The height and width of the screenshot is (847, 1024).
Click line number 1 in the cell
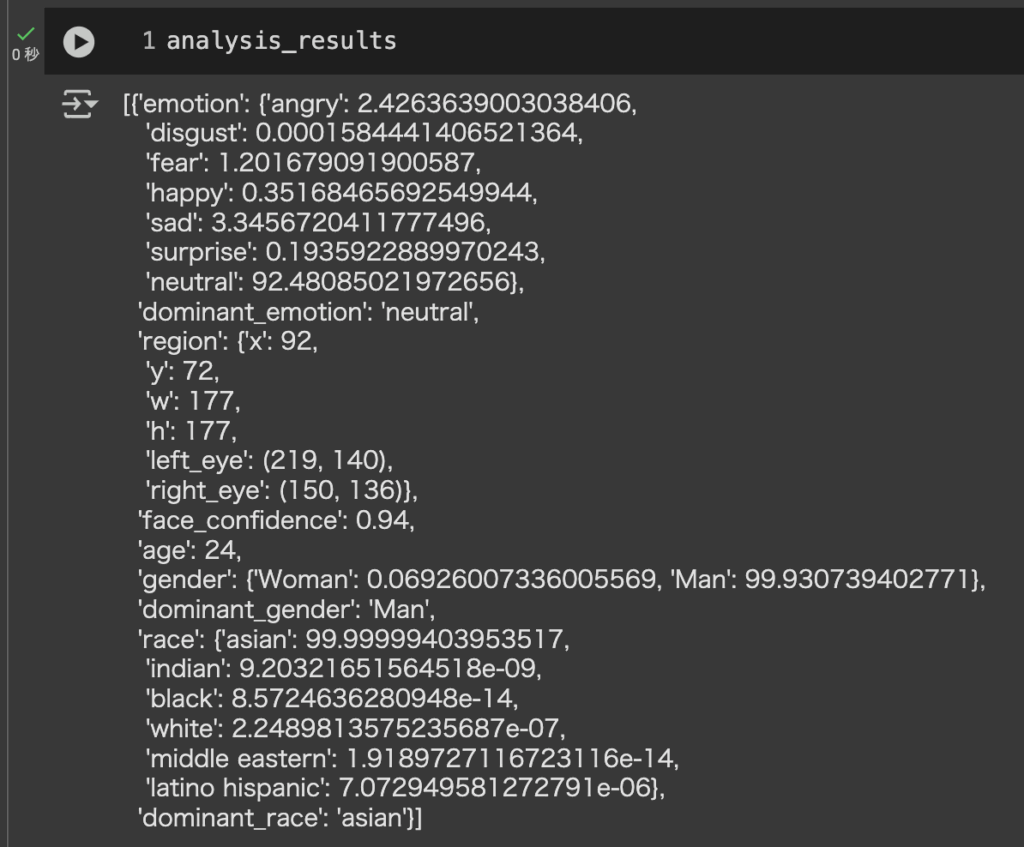[148, 41]
